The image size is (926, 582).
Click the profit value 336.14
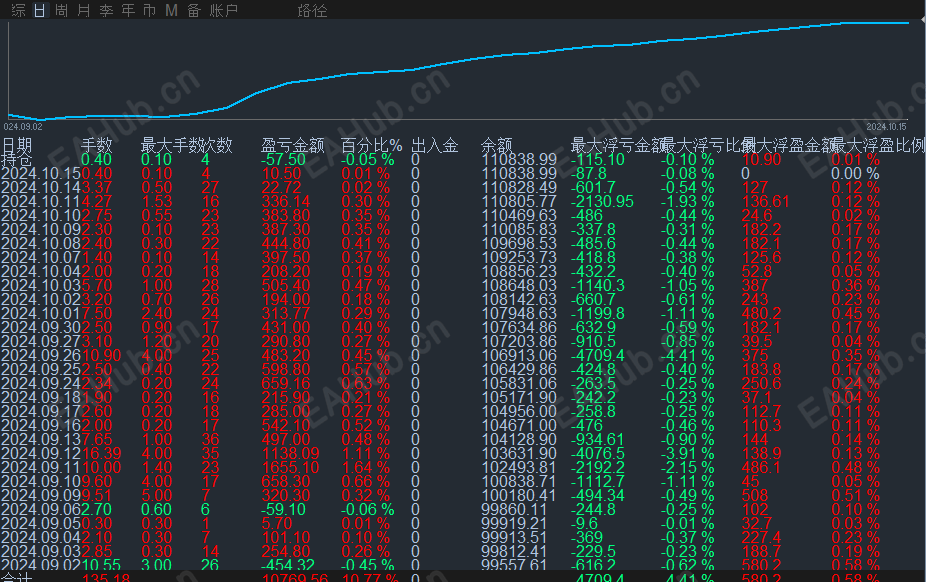[x=286, y=202]
